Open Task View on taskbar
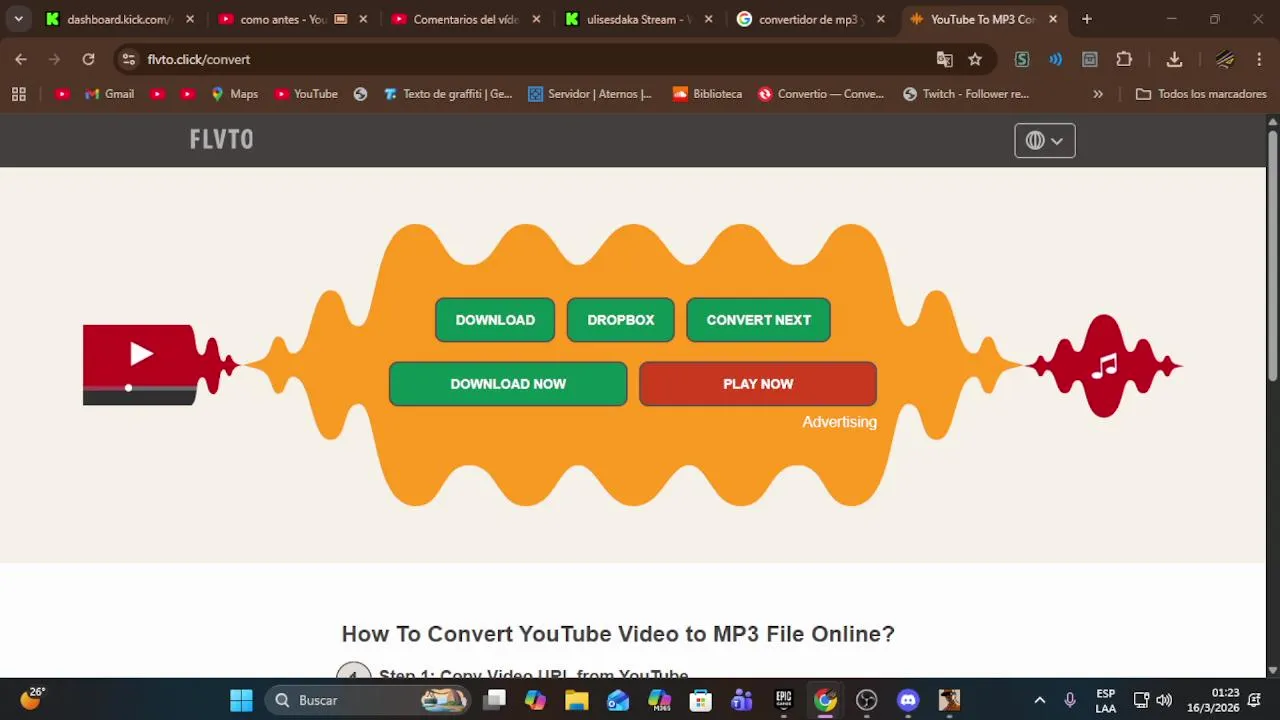The width and height of the screenshot is (1280, 720). (495, 700)
